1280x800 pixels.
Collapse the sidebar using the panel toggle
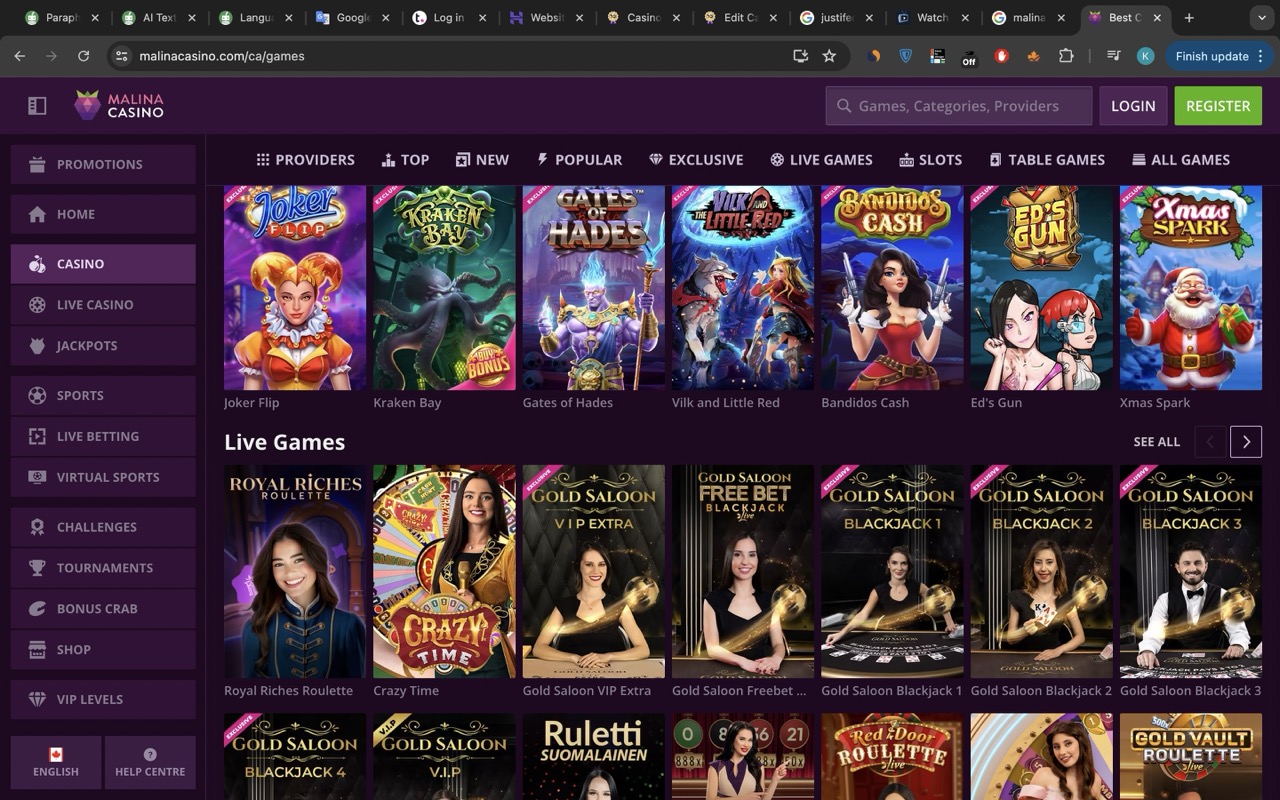[36, 105]
